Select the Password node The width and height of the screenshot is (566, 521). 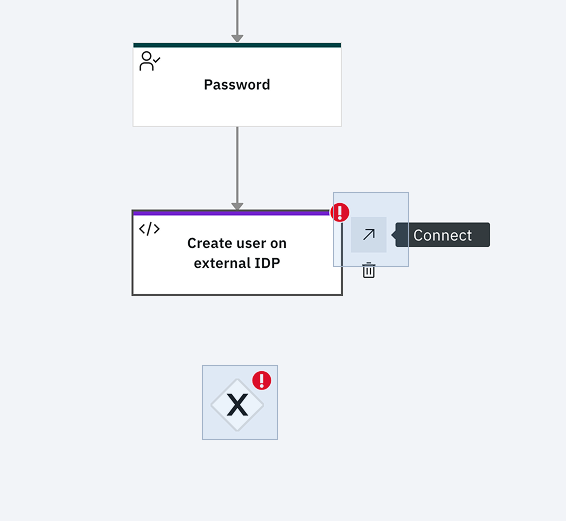tap(237, 85)
